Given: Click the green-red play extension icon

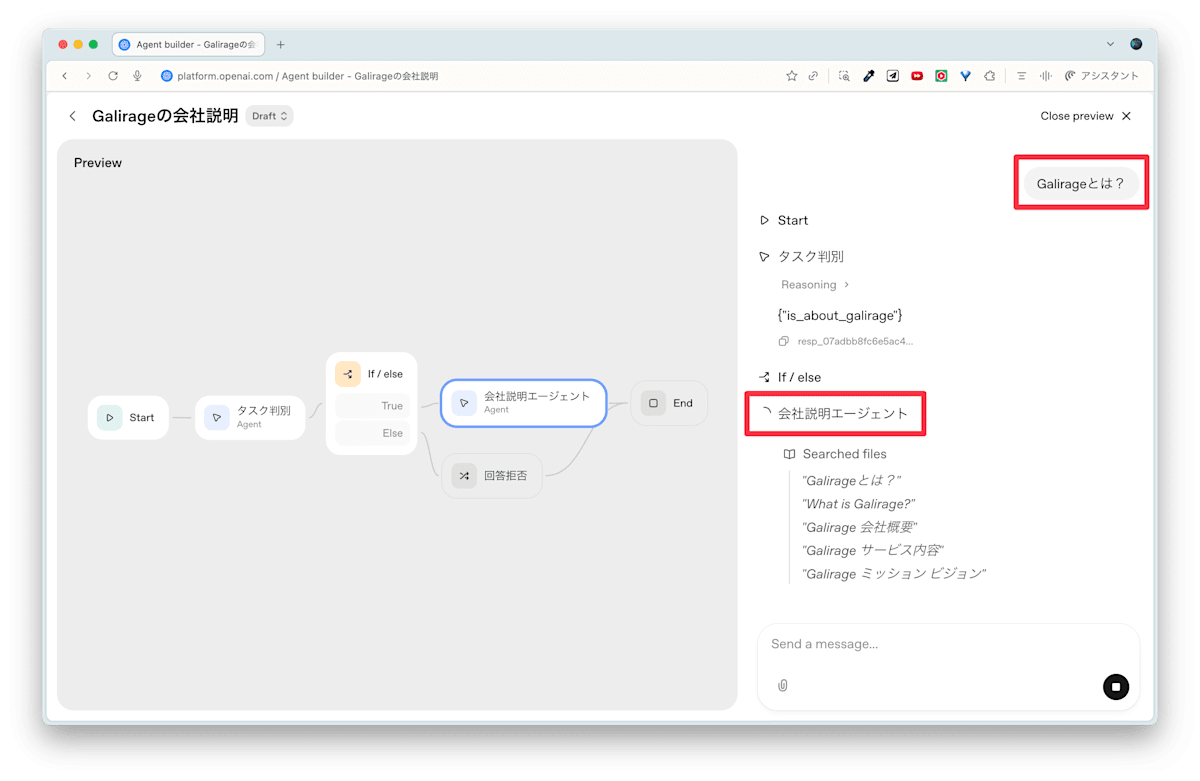Looking at the screenshot, I should (941, 76).
